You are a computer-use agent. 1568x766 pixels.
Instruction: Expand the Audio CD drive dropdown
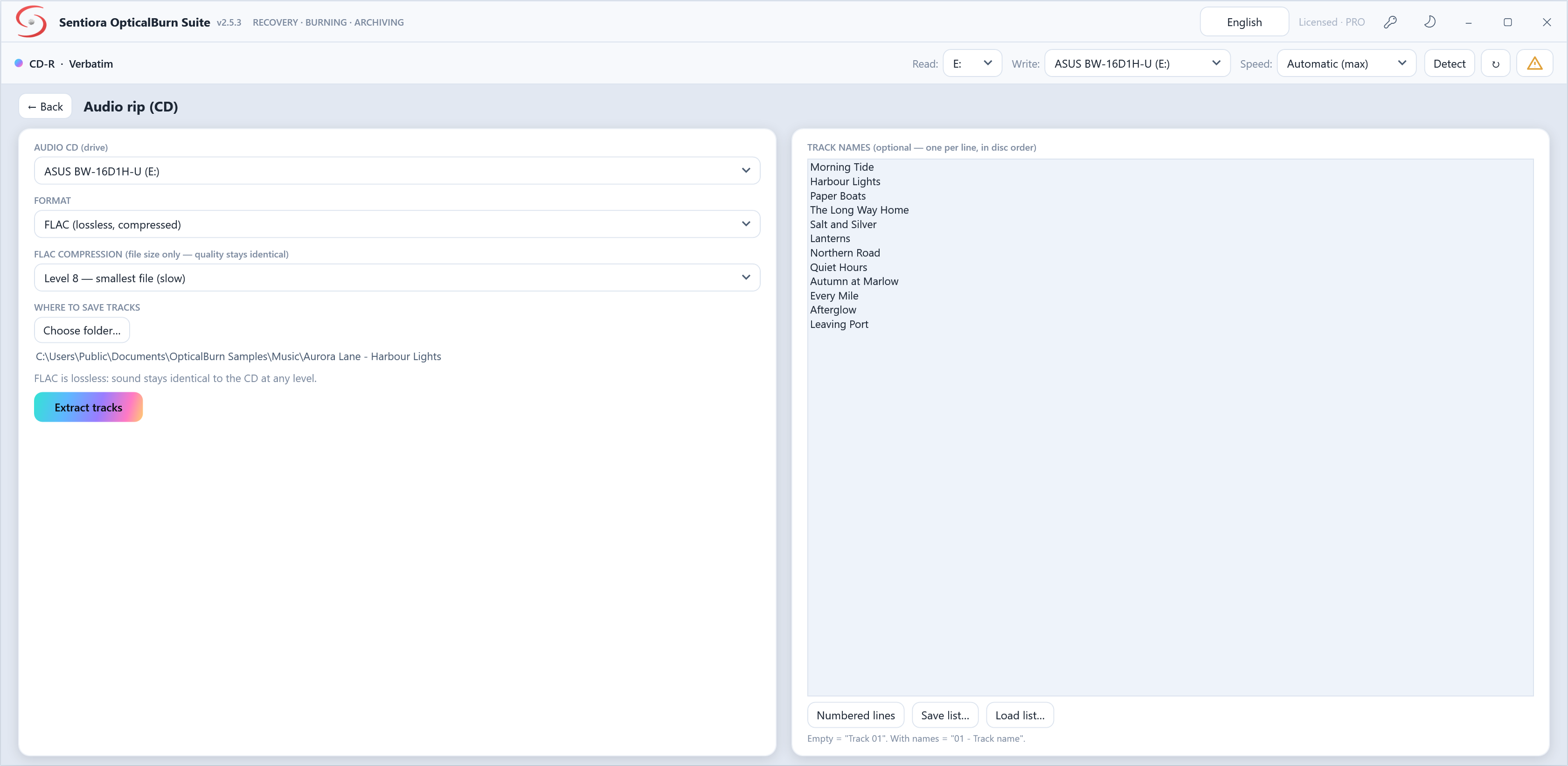tap(397, 171)
